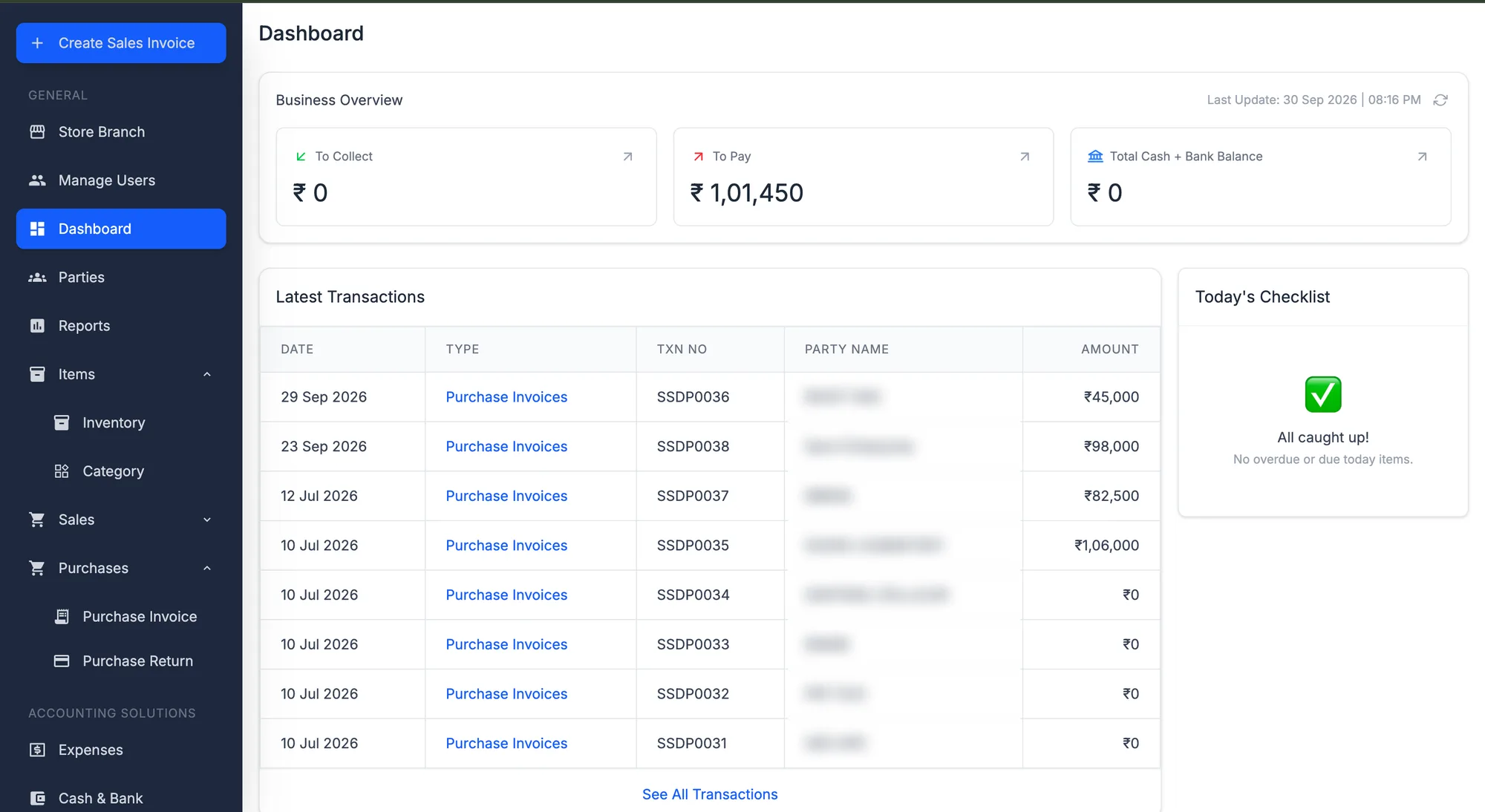Click the plus icon on Create Sales Invoice
The width and height of the screenshot is (1485, 812).
point(37,43)
